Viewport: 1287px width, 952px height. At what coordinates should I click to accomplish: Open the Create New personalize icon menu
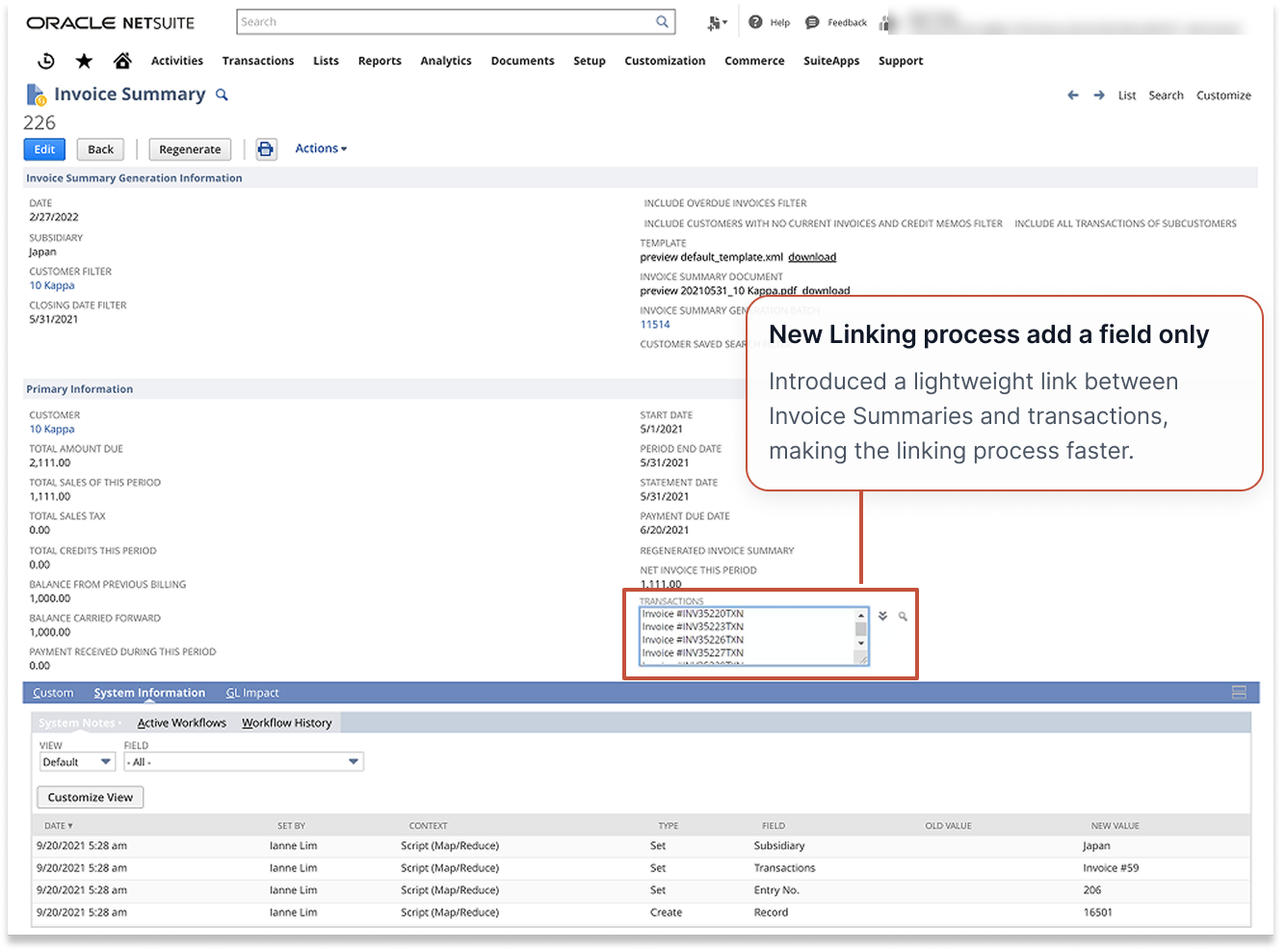pos(717,22)
